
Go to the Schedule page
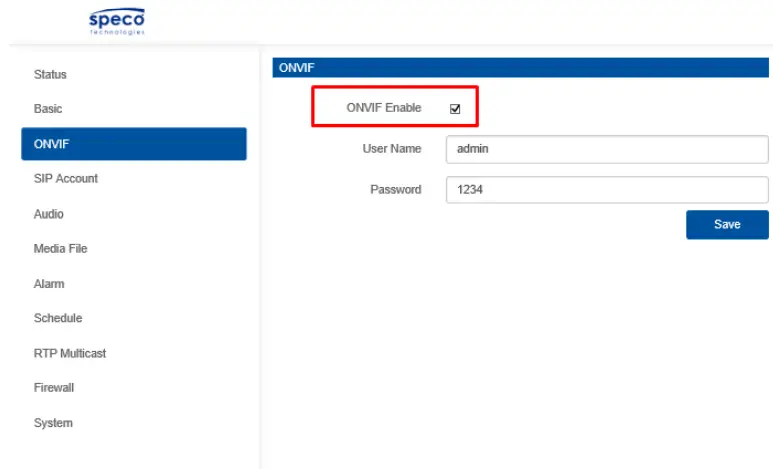click(58, 318)
